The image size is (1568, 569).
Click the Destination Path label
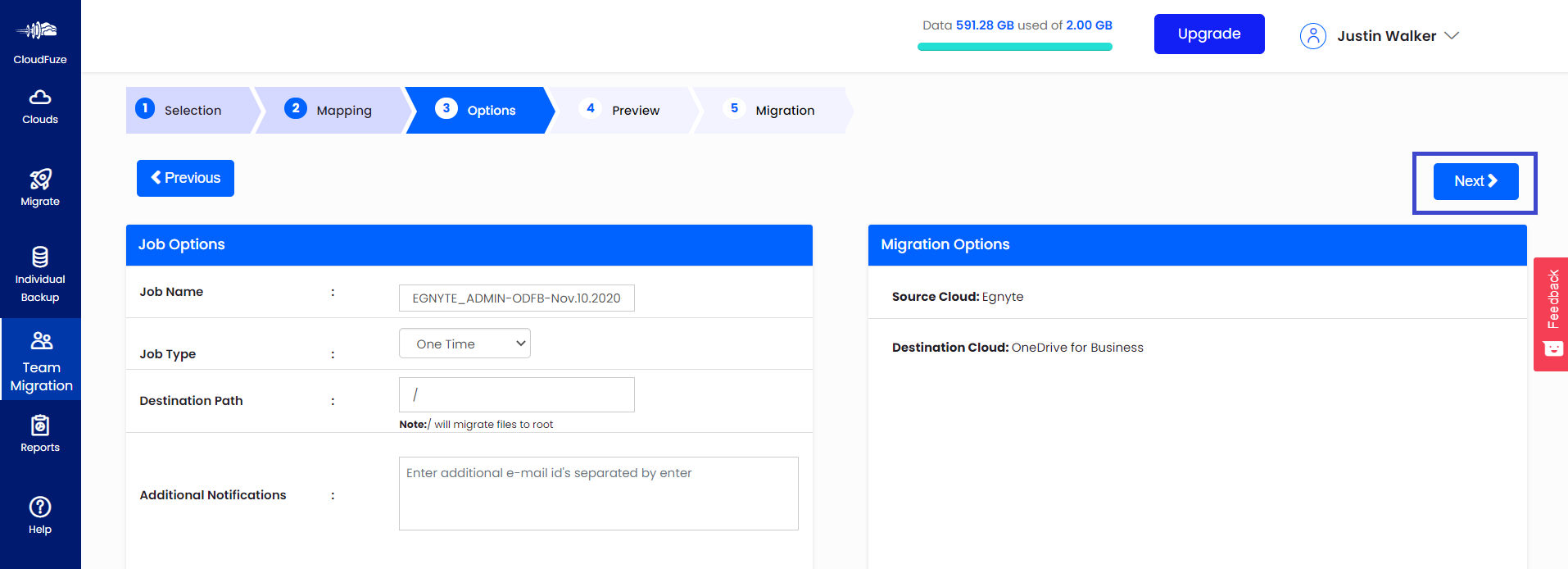click(x=191, y=401)
